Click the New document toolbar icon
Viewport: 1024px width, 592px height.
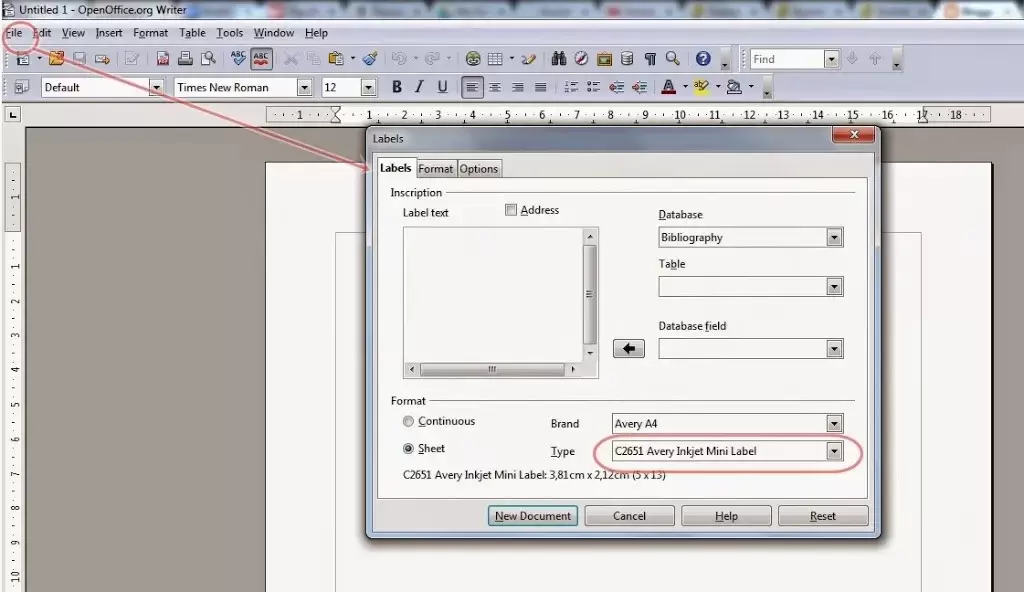click(22, 59)
